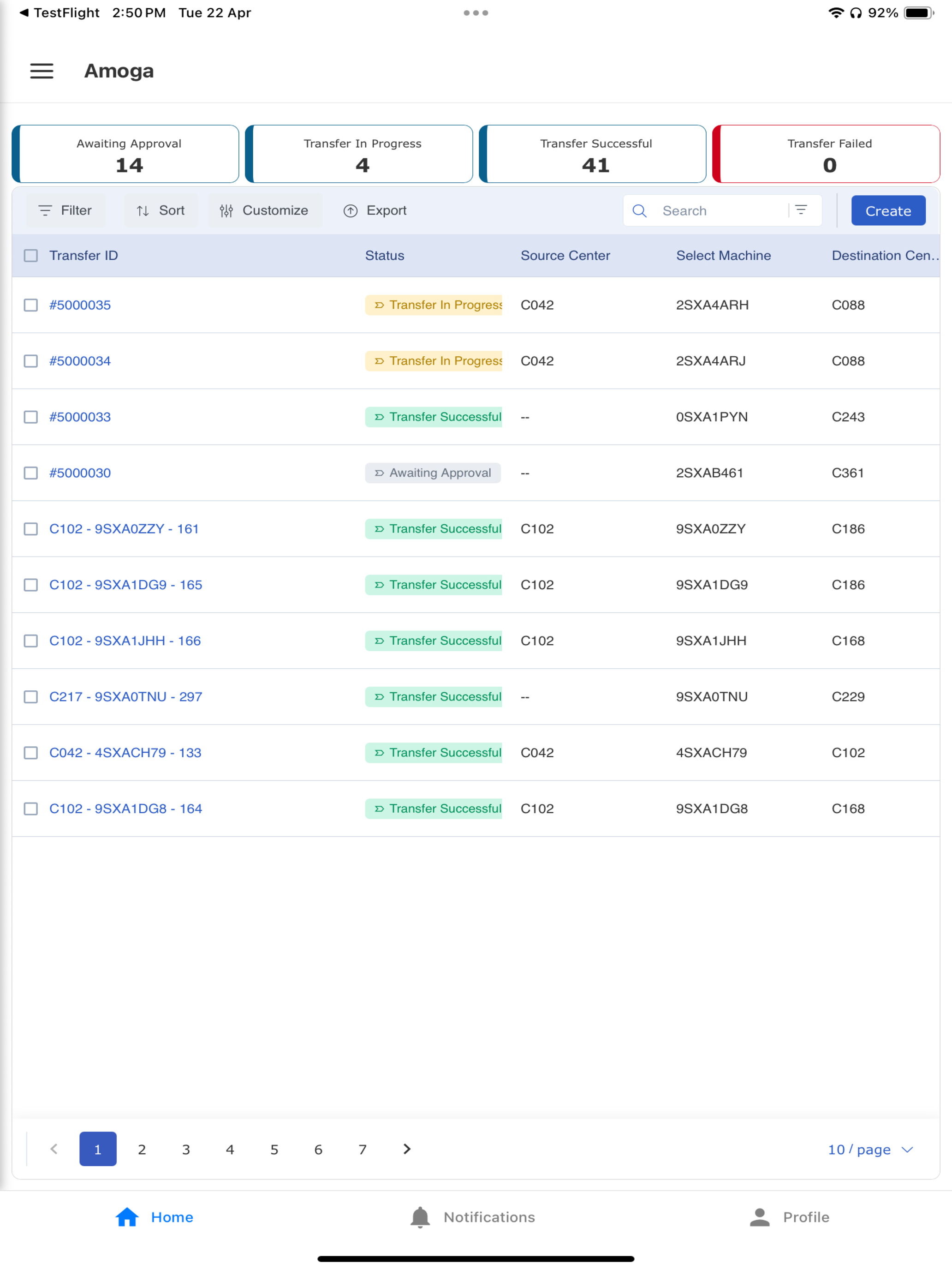Click destination cell C361

point(848,473)
